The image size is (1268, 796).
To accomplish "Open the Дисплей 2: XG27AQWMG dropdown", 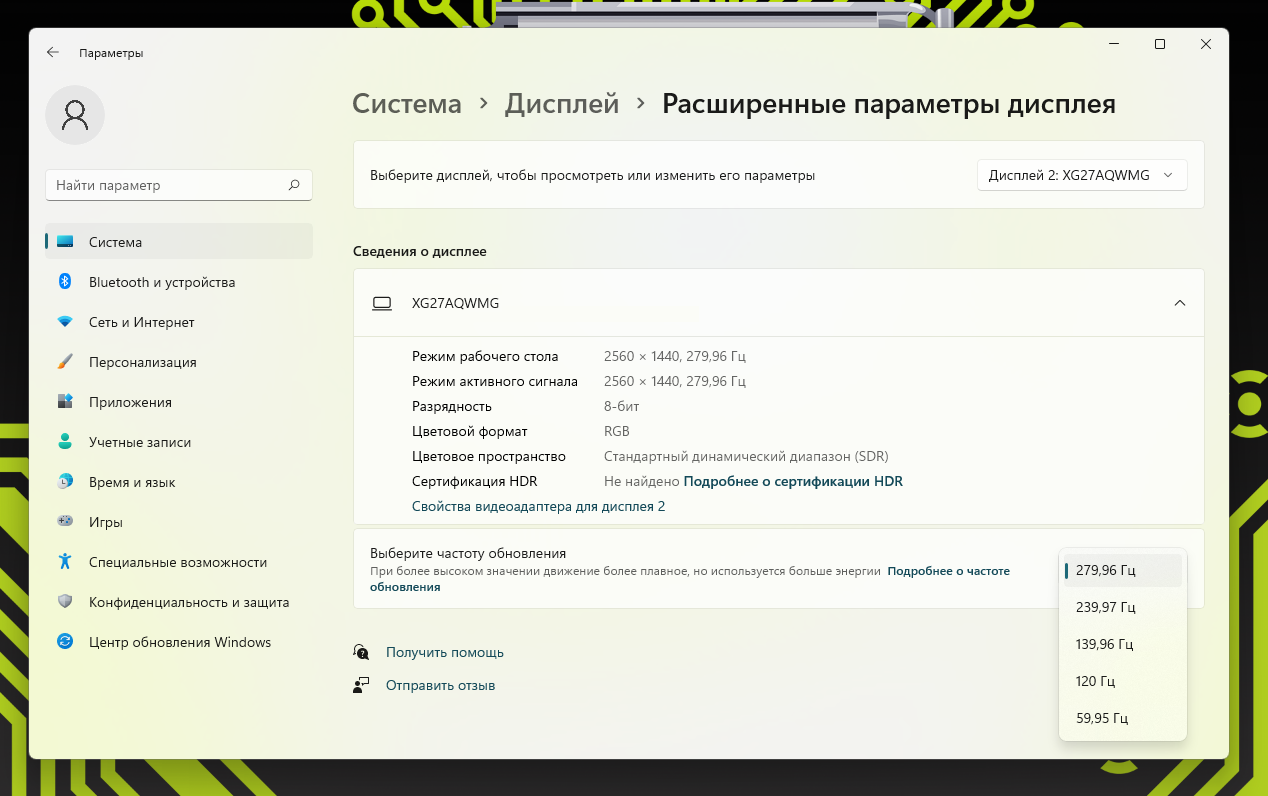I will pos(1081,175).
